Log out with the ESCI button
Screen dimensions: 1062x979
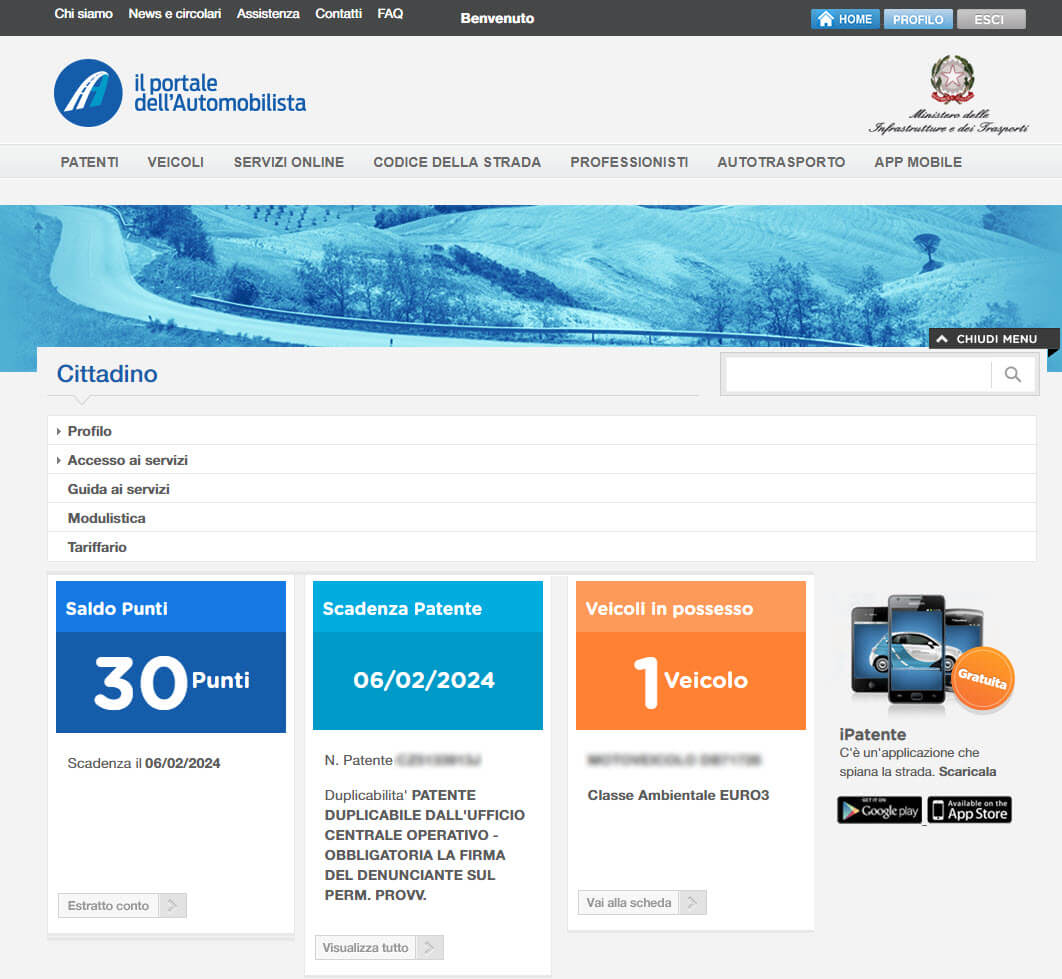click(991, 19)
